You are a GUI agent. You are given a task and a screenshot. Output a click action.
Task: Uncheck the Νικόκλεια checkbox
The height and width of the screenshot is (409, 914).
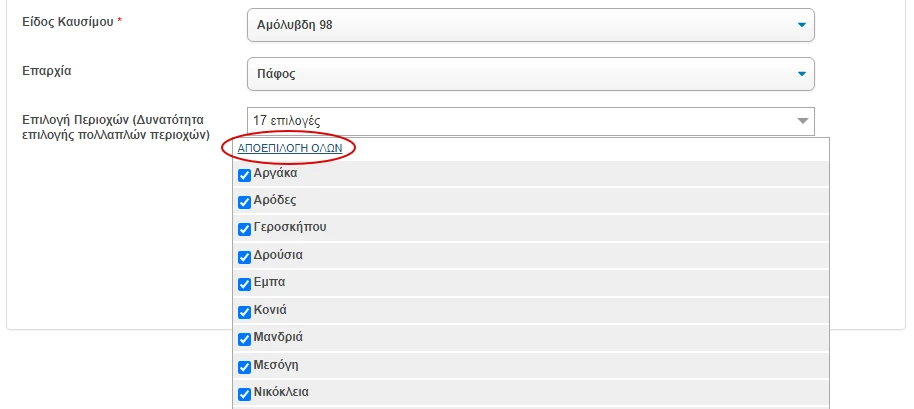(245, 394)
